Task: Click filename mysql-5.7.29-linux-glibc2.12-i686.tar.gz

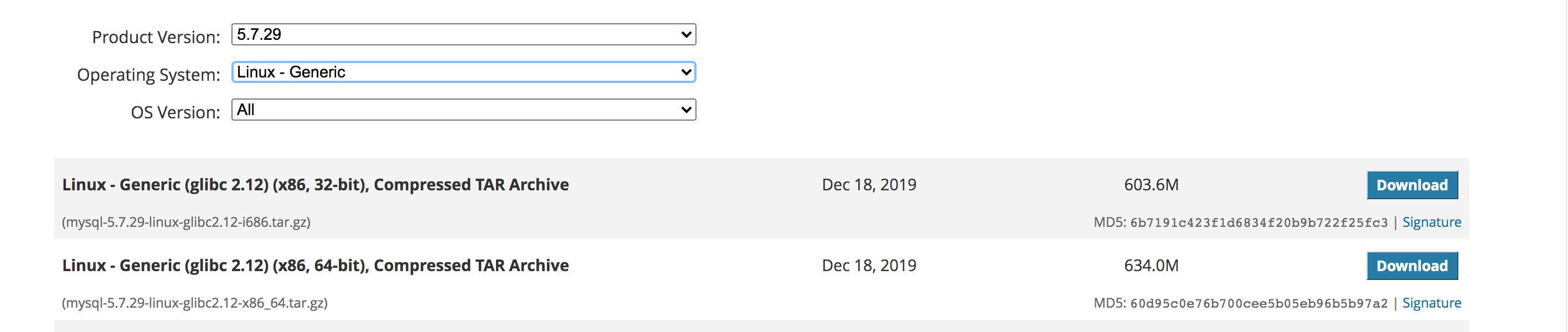Action: tap(186, 222)
